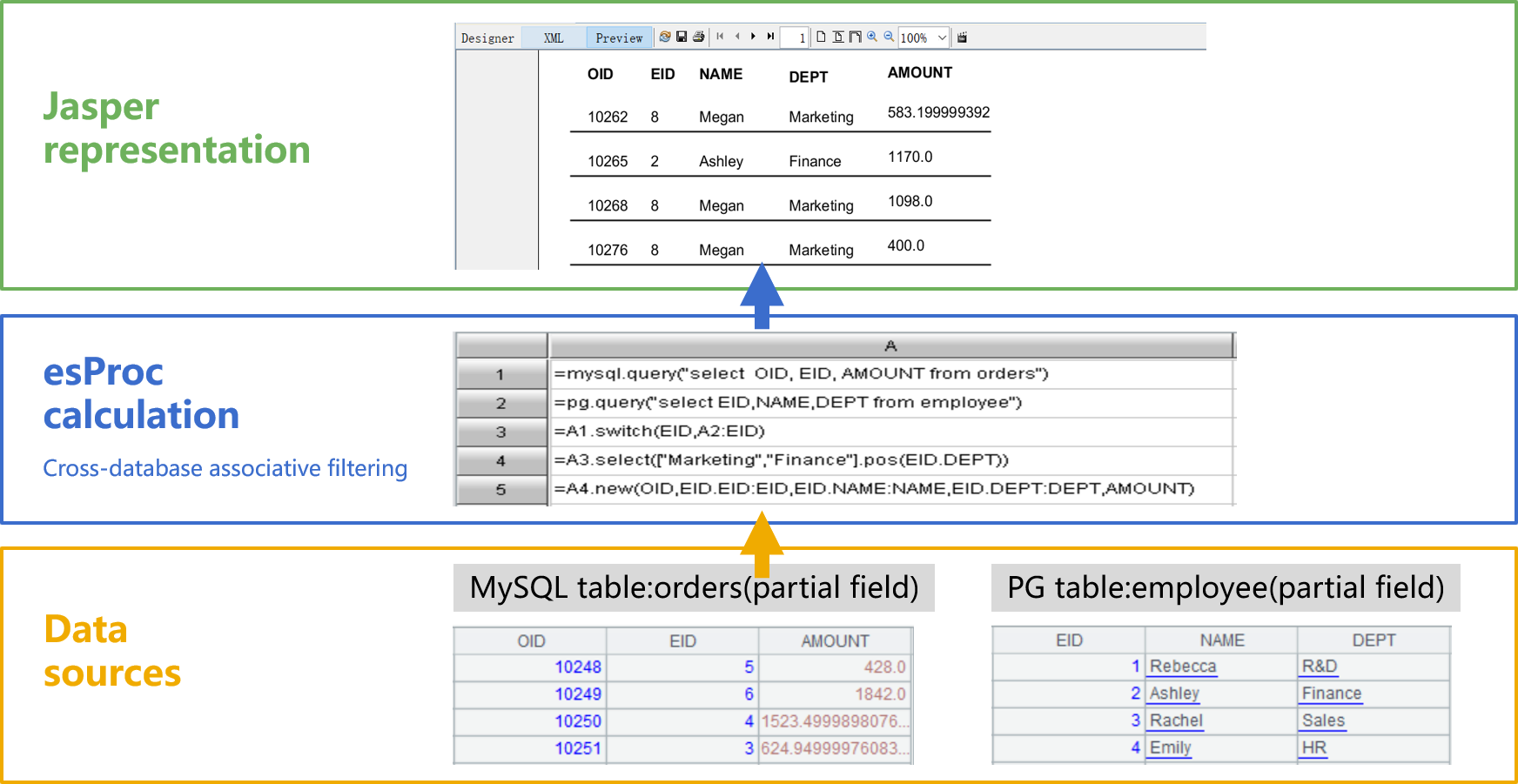The width and height of the screenshot is (1518, 784).
Task: Open the 100% zoom dropdown
Action: click(x=924, y=37)
